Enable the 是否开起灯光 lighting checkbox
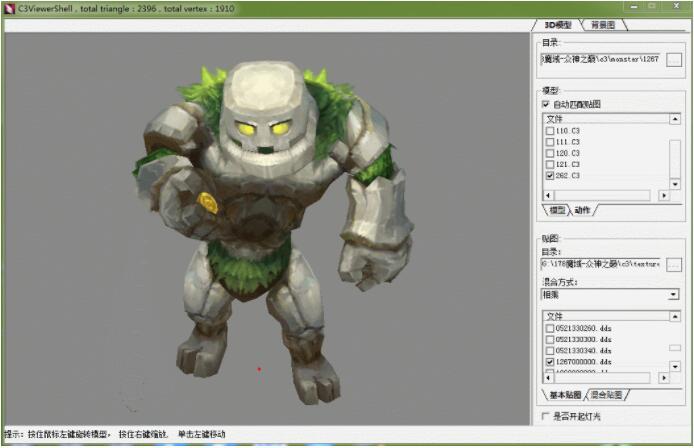 pos(545,416)
